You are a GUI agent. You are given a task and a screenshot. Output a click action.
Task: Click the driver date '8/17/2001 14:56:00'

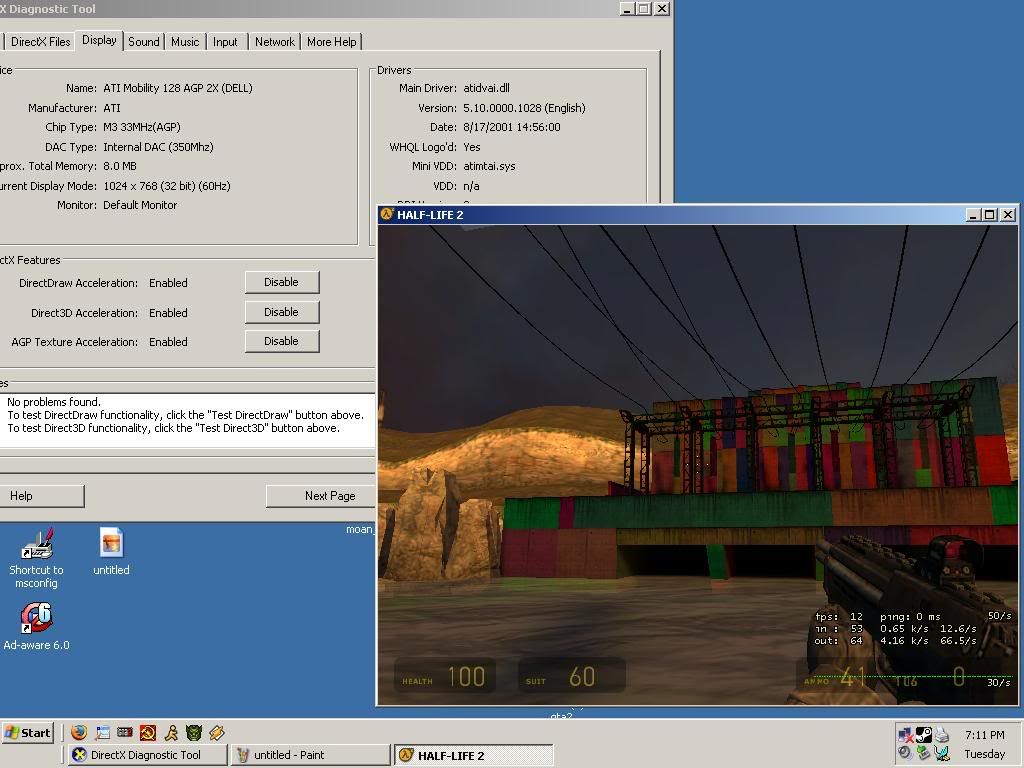coord(511,127)
